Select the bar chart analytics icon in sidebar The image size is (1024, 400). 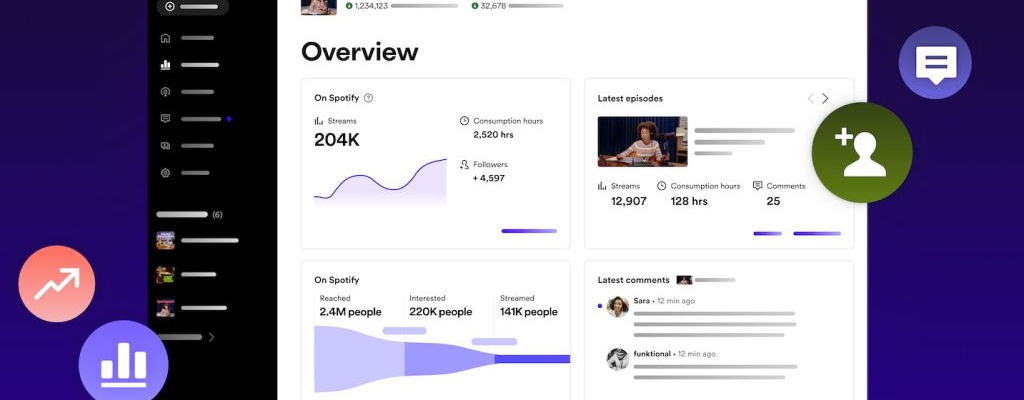165,65
